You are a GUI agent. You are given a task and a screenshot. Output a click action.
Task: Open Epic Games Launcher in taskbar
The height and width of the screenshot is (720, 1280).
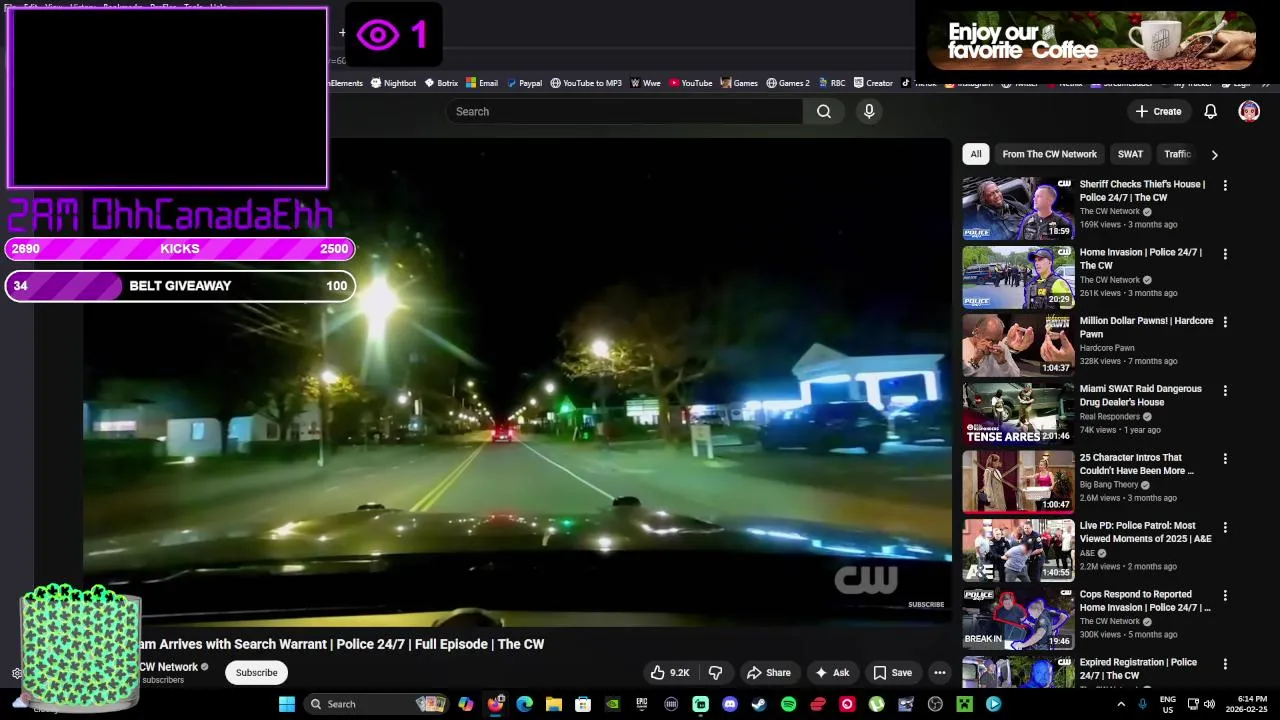coord(642,704)
